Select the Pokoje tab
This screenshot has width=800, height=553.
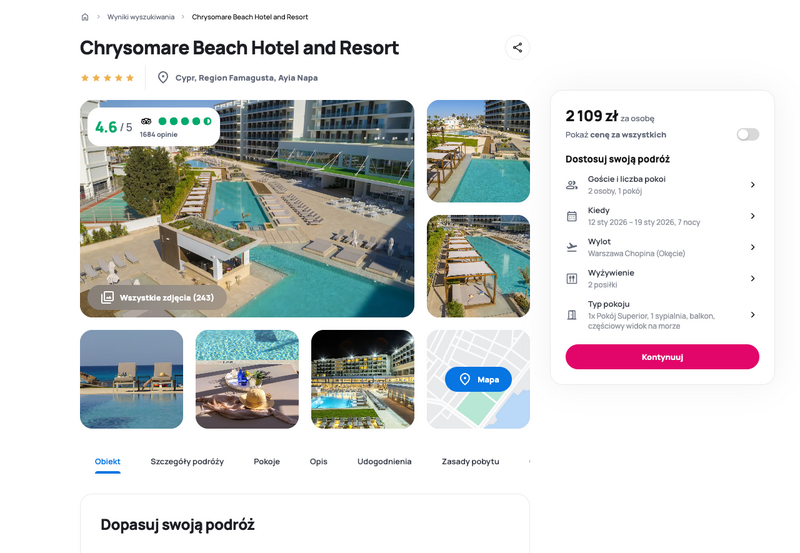pos(267,461)
